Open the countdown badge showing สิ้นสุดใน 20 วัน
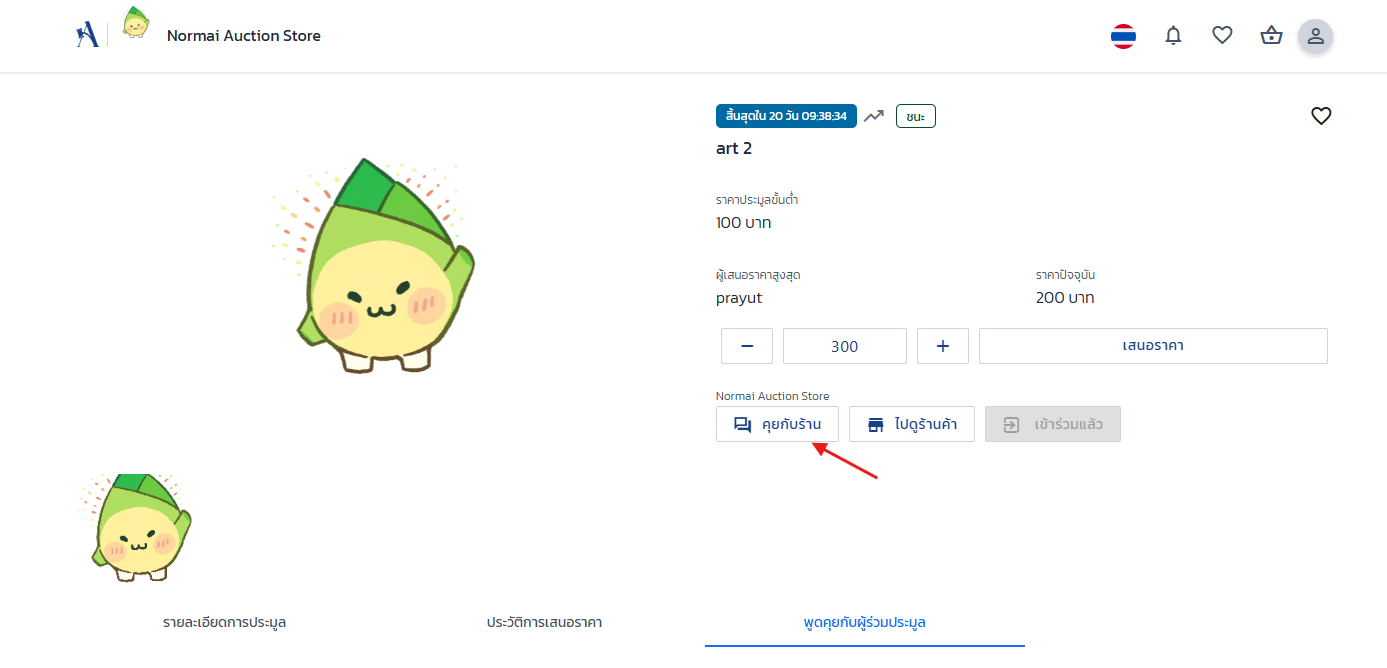This screenshot has width=1387, height=668. [x=786, y=116]
